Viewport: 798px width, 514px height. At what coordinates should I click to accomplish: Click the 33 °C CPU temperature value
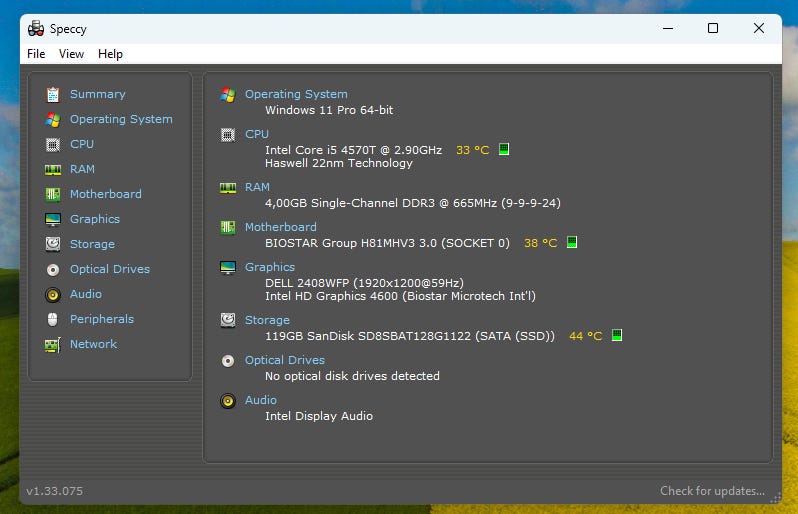point(472,150)
